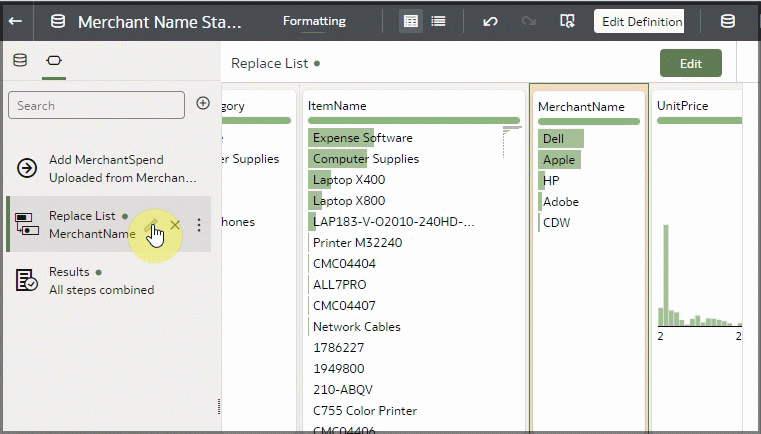This screenshot has height=434, width=761.
Task: Switch to the table grid view
Action: coord(411,21)
